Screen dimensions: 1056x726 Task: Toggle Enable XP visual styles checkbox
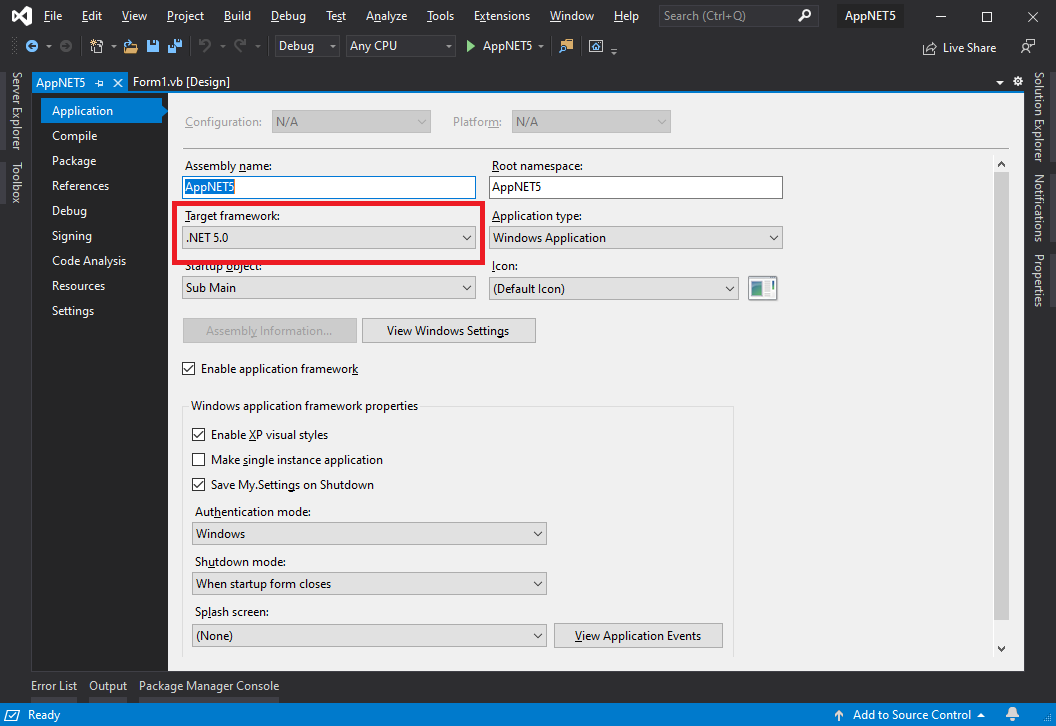click(198, 434)
